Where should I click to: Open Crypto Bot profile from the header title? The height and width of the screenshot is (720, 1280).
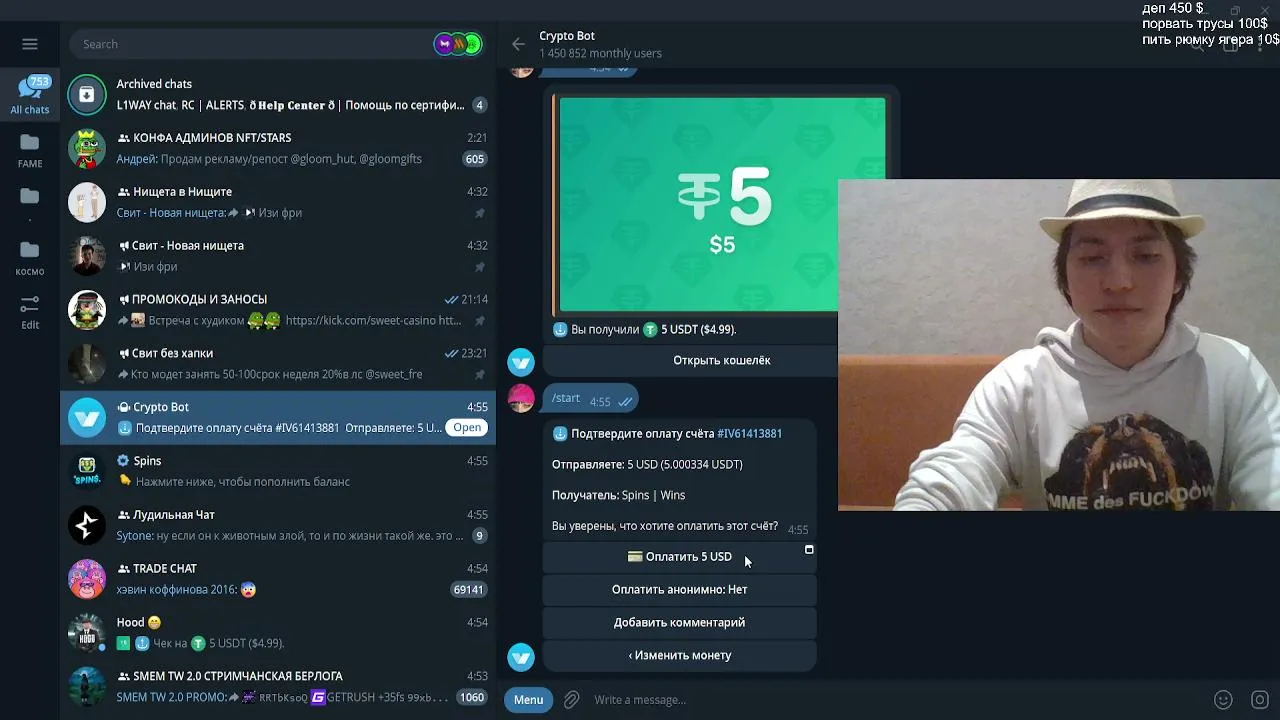point(567,36)
